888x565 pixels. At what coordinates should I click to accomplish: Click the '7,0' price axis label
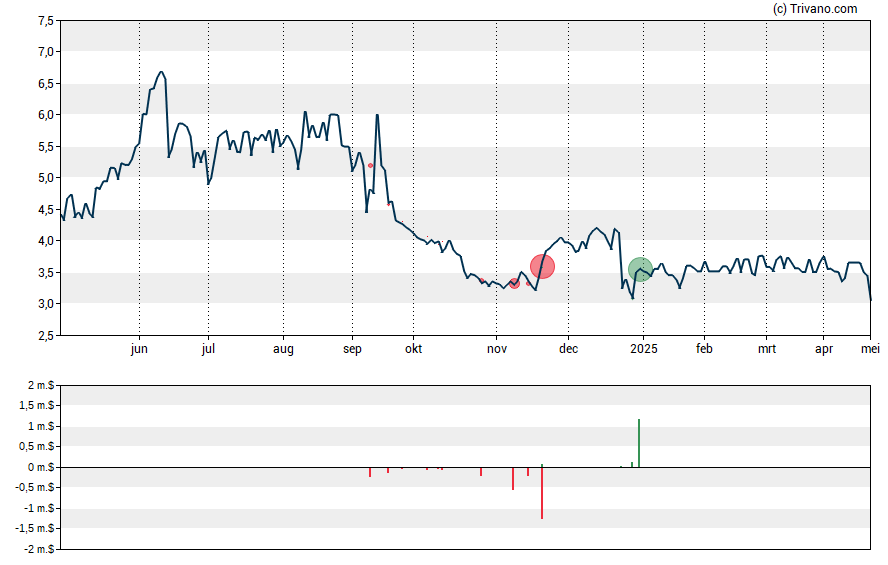coord(46,52)
